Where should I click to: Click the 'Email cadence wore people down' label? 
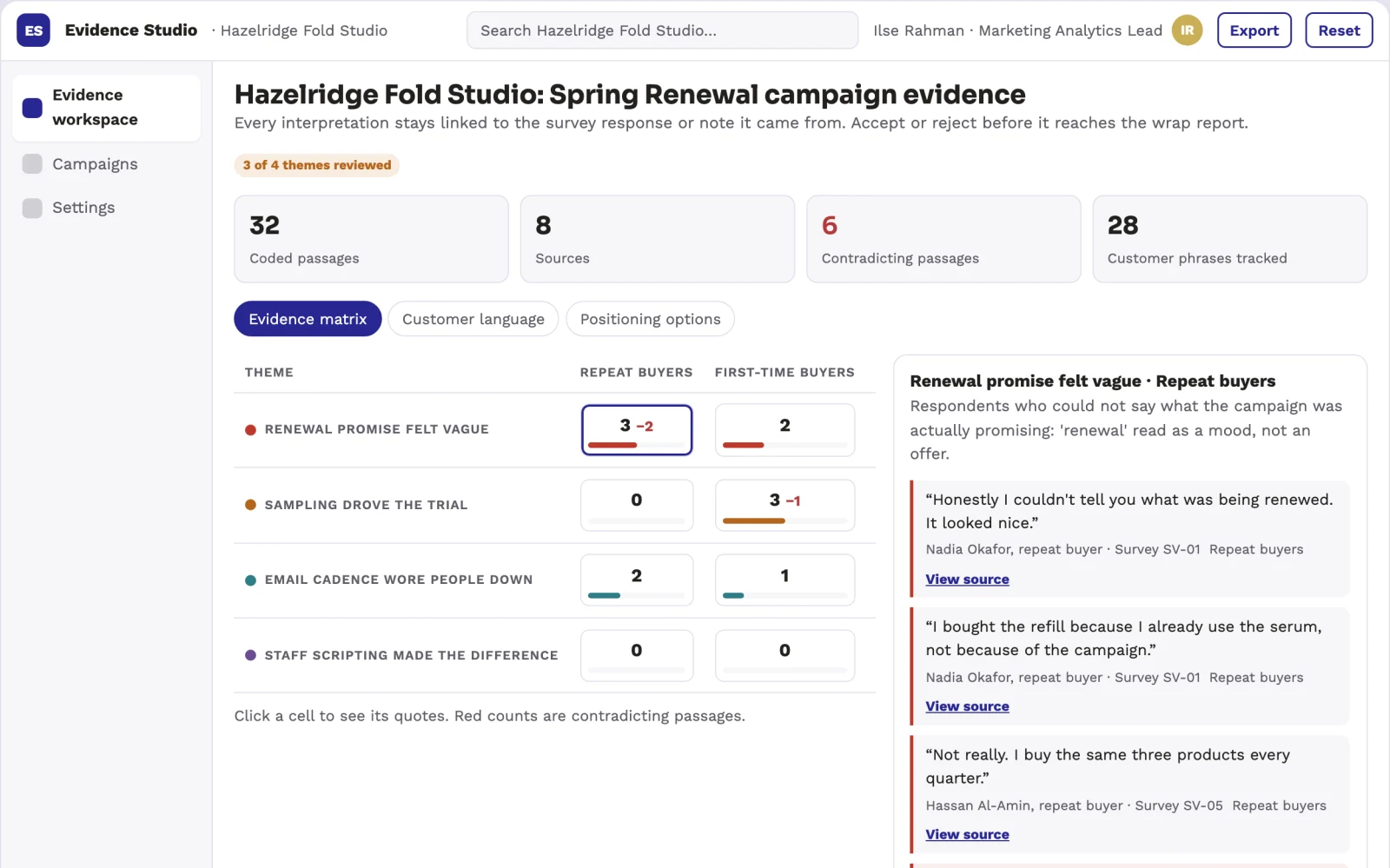coord(399,580)
